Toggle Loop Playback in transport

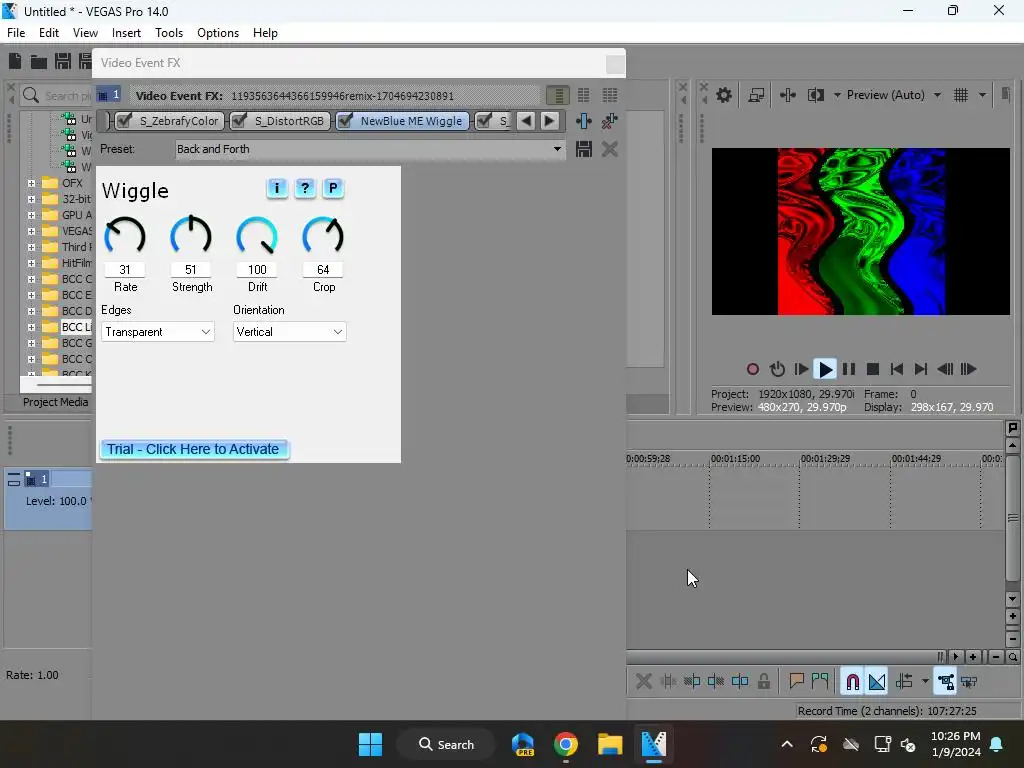(776, 370)
